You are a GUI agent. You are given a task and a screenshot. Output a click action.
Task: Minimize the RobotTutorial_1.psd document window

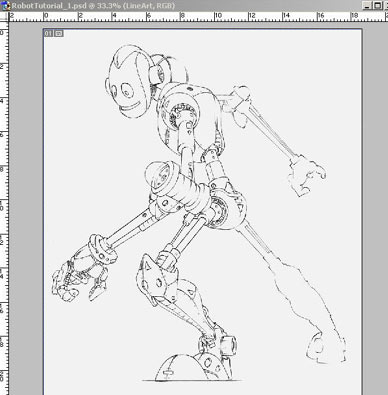367,6
